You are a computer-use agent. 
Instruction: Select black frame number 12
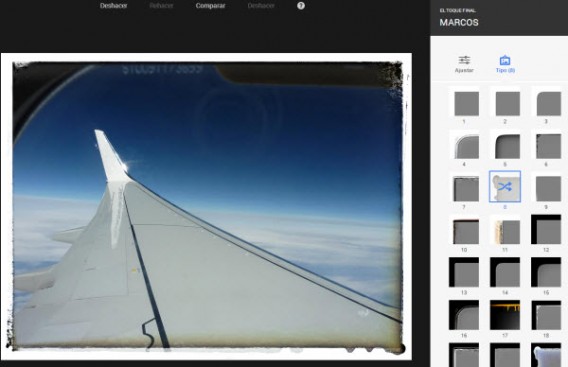[x=546, y=229]
